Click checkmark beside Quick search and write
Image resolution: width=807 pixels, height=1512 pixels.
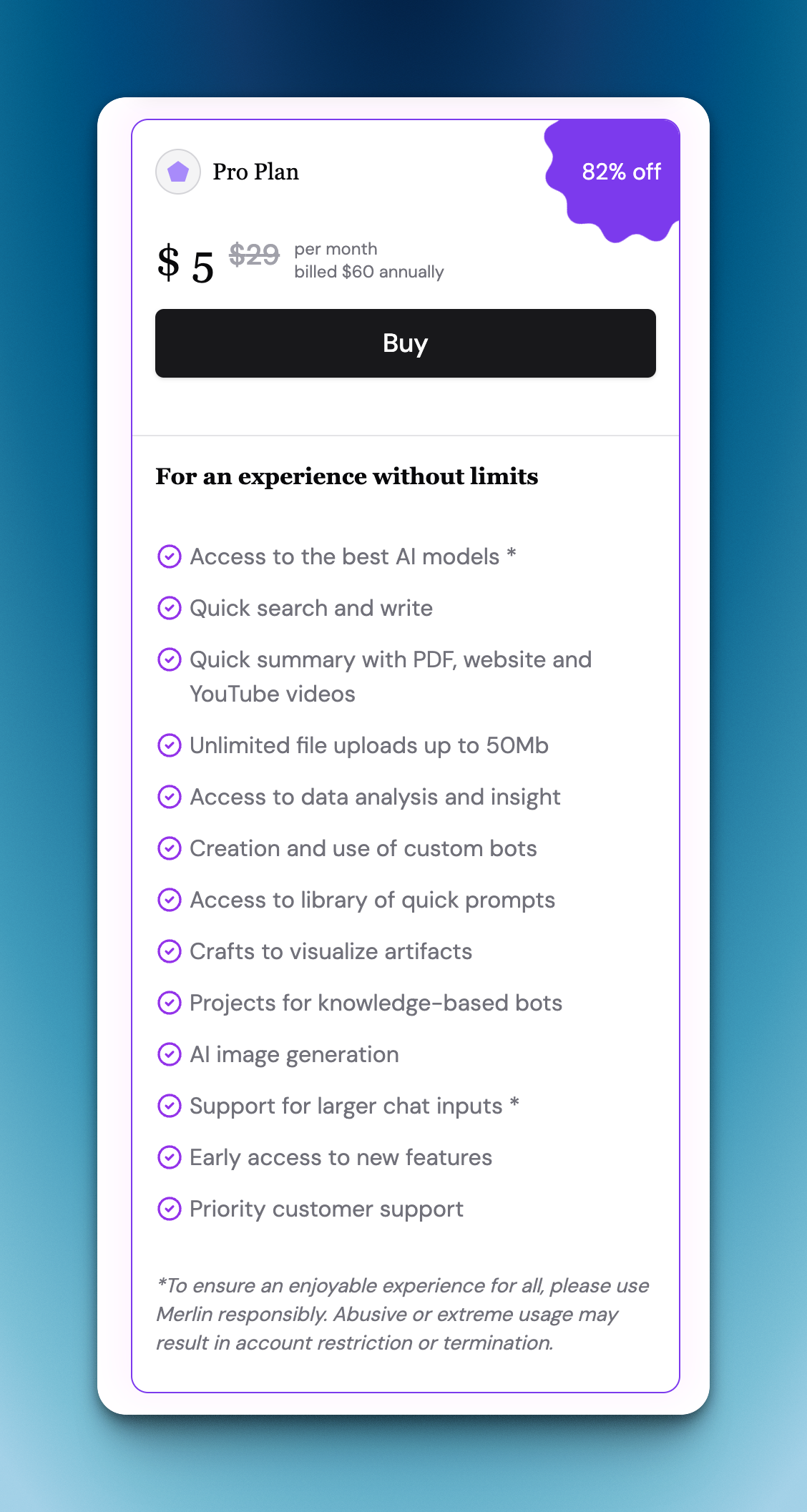coord(170,608)
